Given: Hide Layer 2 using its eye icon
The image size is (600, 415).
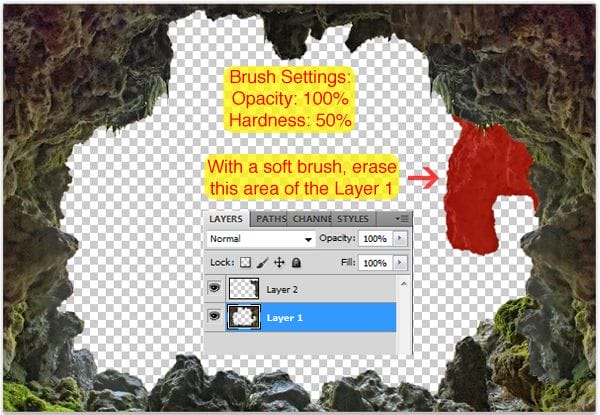Looking at the screenshot, I should 215,290.
